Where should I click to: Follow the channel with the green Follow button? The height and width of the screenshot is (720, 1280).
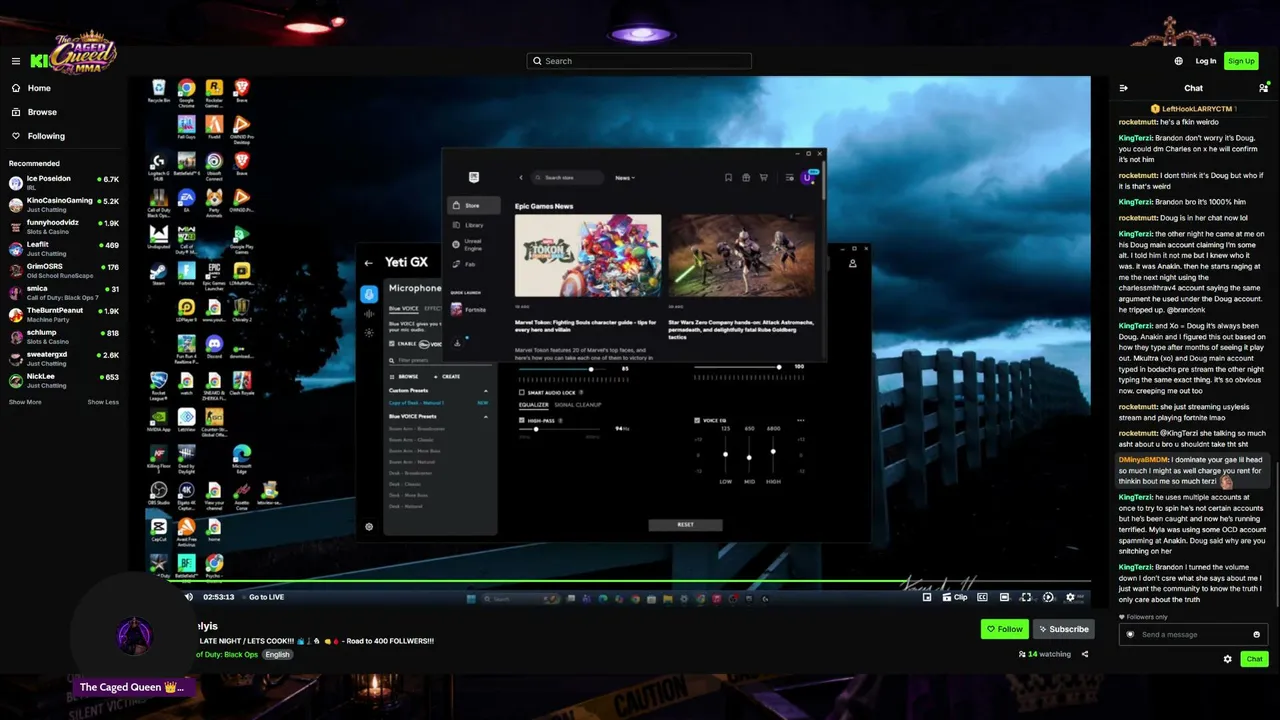point(1004,629)
